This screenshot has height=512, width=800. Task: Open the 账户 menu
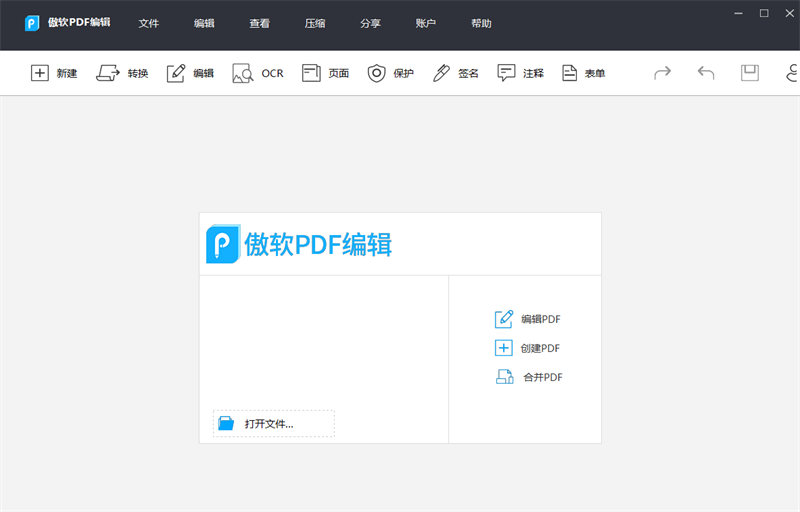[426, 23]
